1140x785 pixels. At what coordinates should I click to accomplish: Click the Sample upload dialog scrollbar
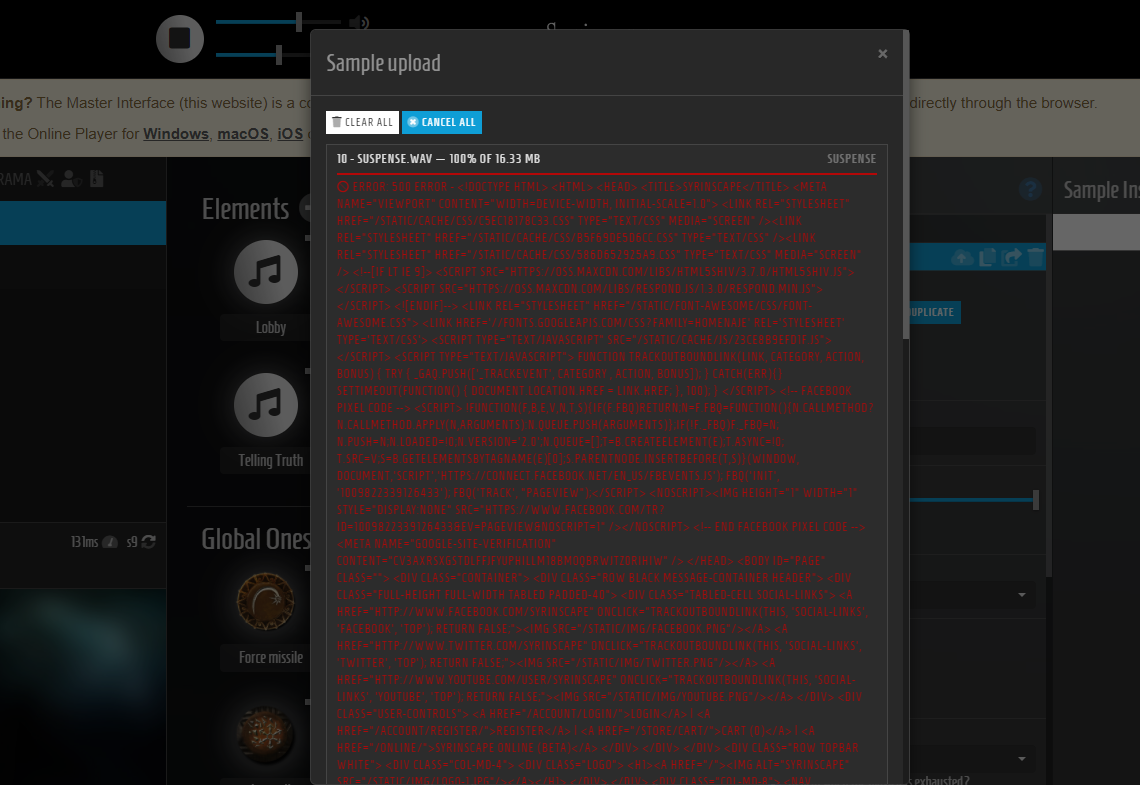coord(906,185)
